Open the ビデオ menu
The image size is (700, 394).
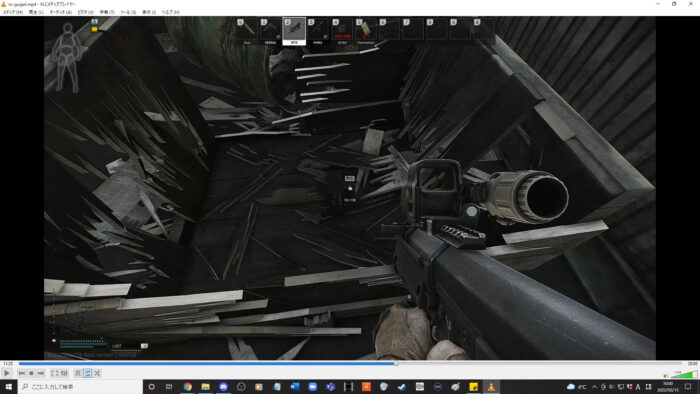coord(85,12)
